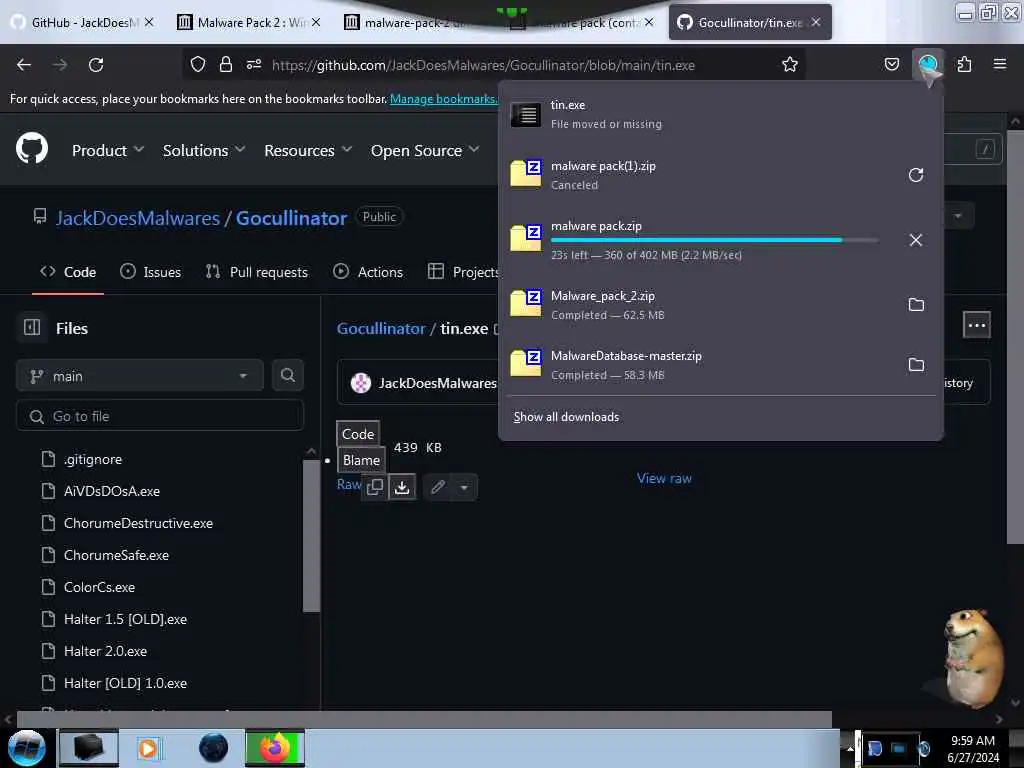The height and width of the screenshot is (768, 1024).
Task: Click the Raw button
Action: click(349, 484)
